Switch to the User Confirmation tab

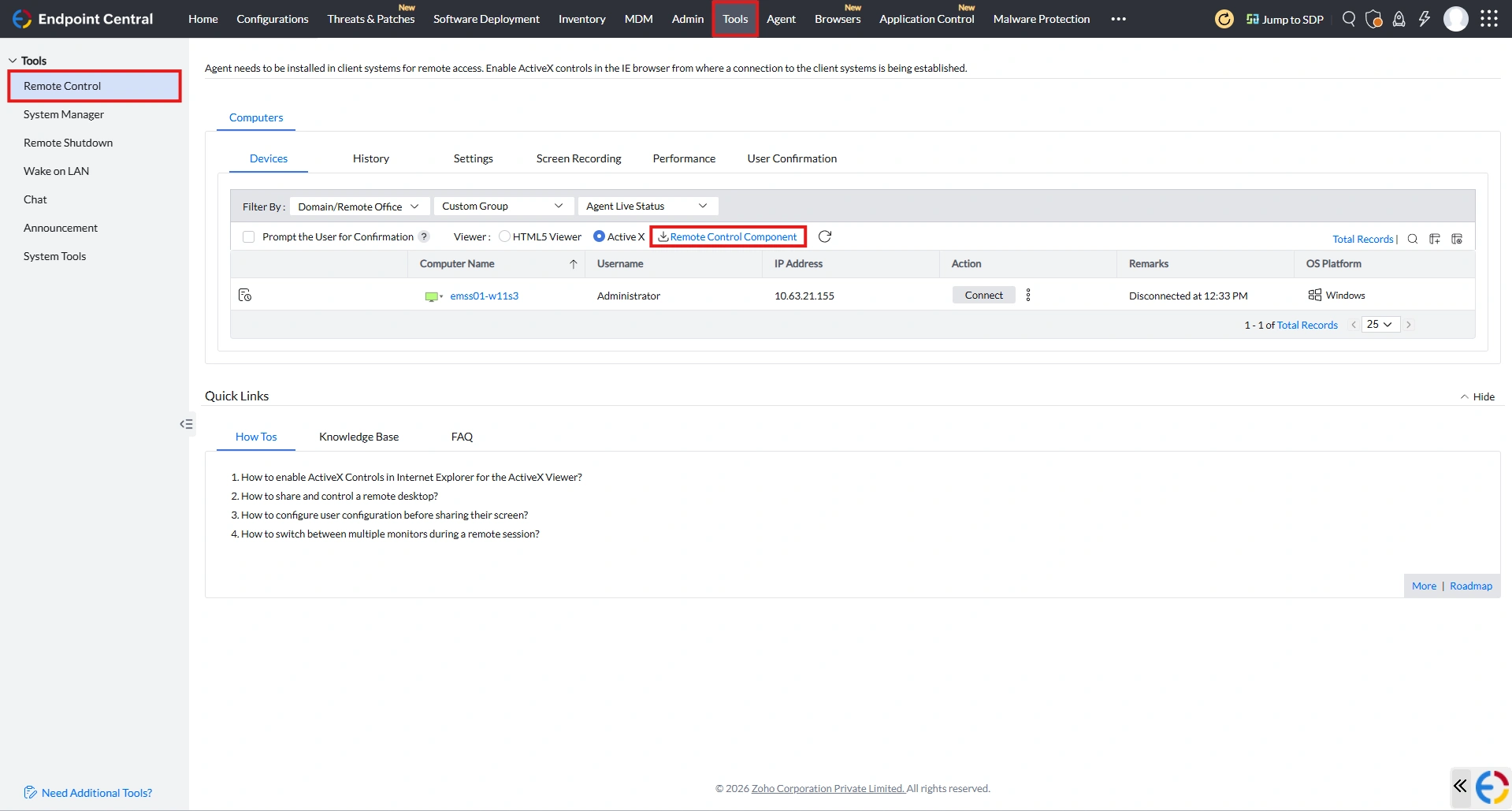792,158
